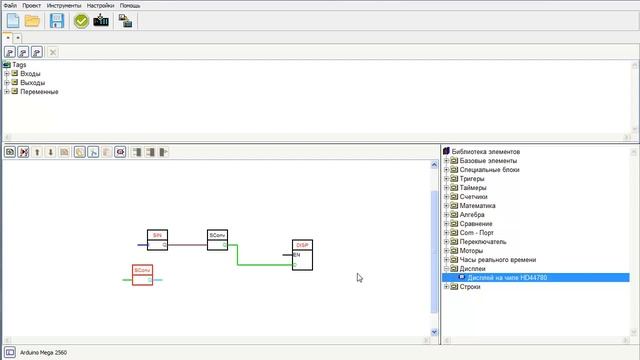
Task: Select Часы реального времени library item
Action: click(498, 260)
